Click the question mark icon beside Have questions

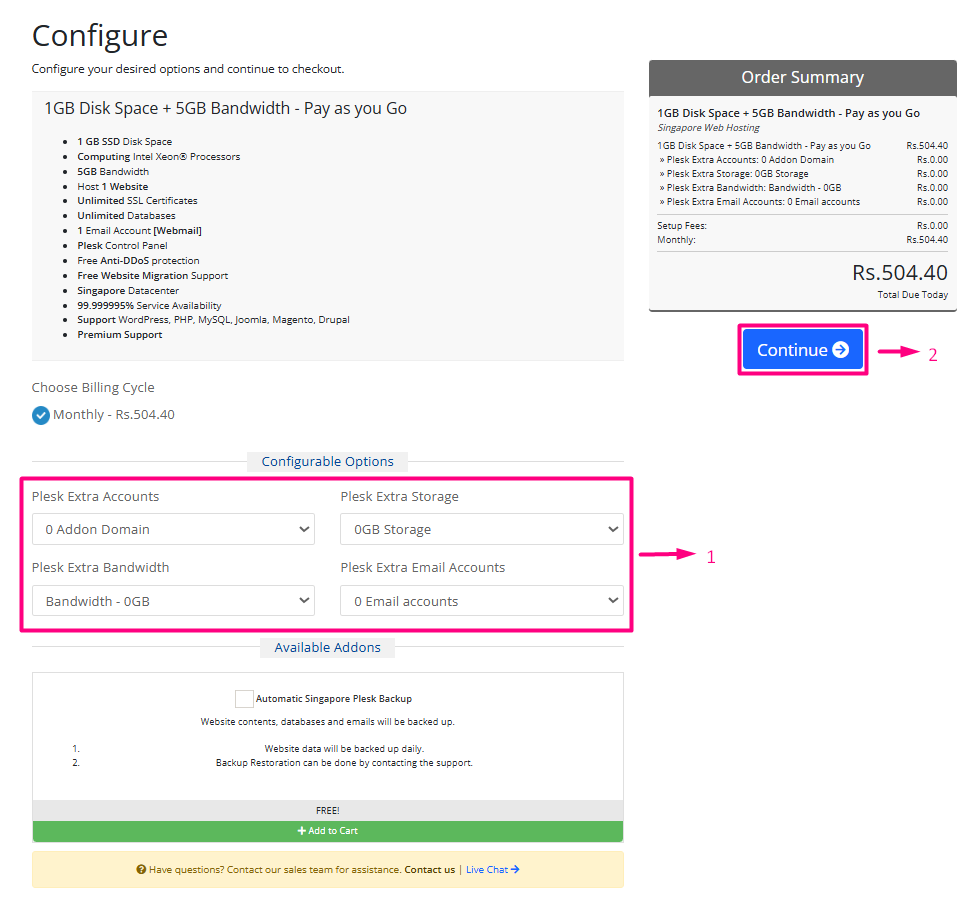coord(141,870)
